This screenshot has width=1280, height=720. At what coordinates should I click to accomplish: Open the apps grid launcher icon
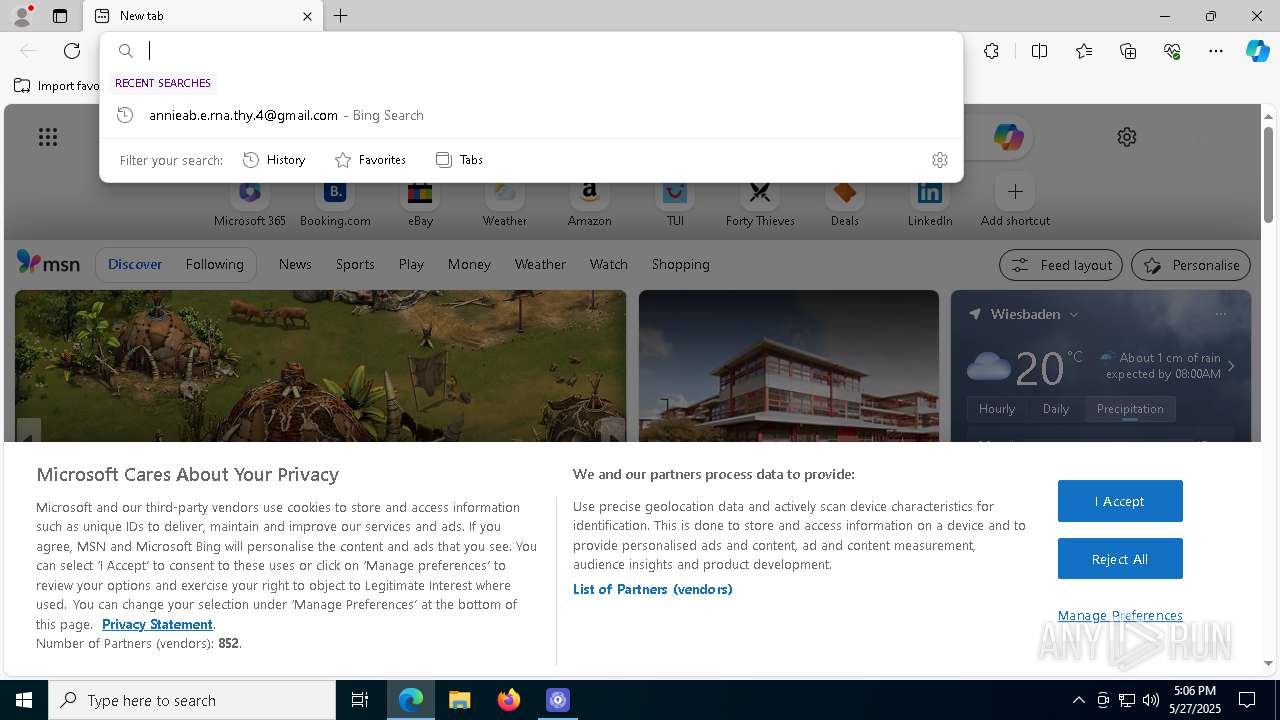tap(48, 137)
